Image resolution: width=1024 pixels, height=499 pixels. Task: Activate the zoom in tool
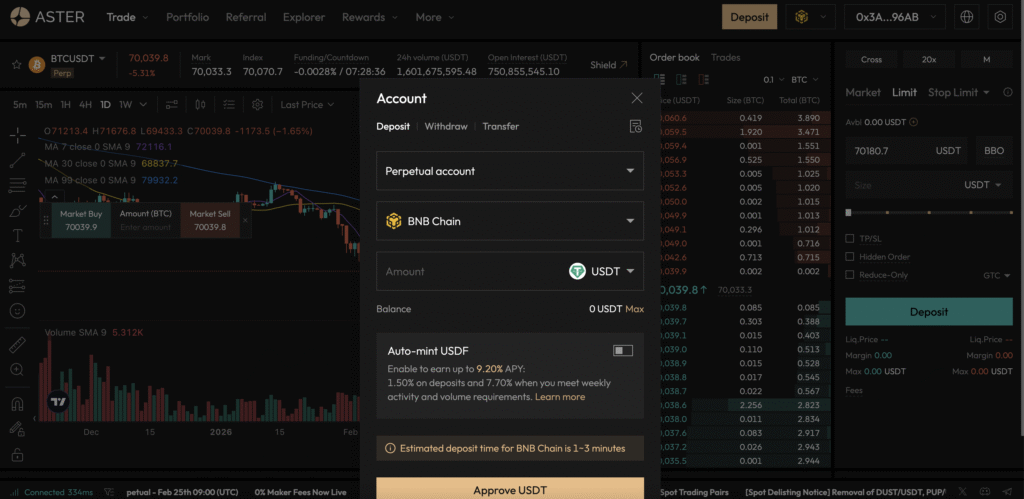(x=18, y=370)
